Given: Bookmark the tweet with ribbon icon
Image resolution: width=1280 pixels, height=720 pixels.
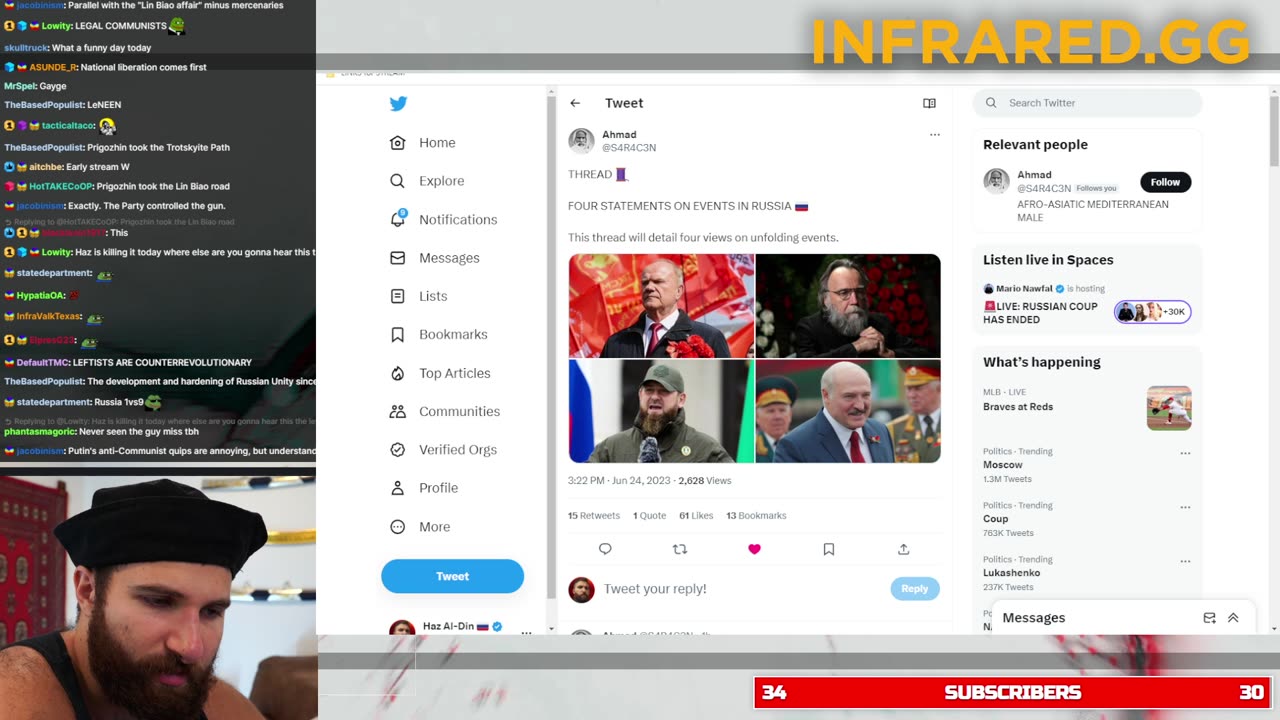Looking at the screenshot, I should pos(829,549).
